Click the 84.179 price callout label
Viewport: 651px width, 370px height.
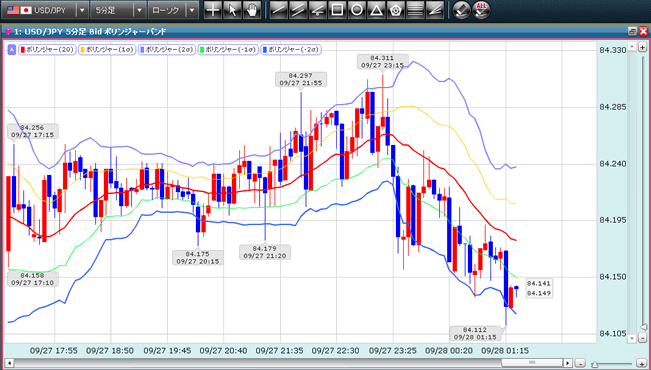click(x=265, y=252)
